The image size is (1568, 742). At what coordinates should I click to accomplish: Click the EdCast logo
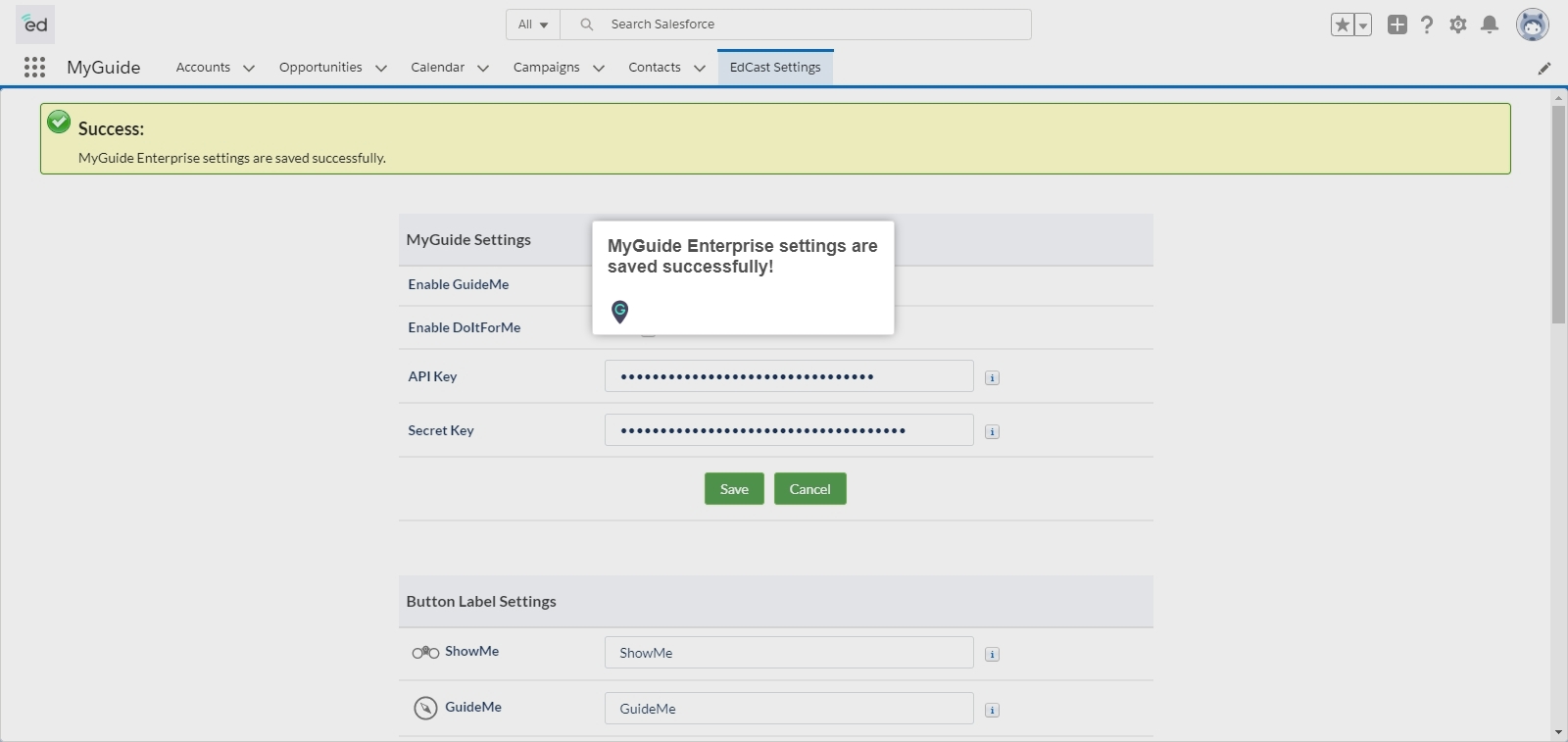tap(35, 24)
